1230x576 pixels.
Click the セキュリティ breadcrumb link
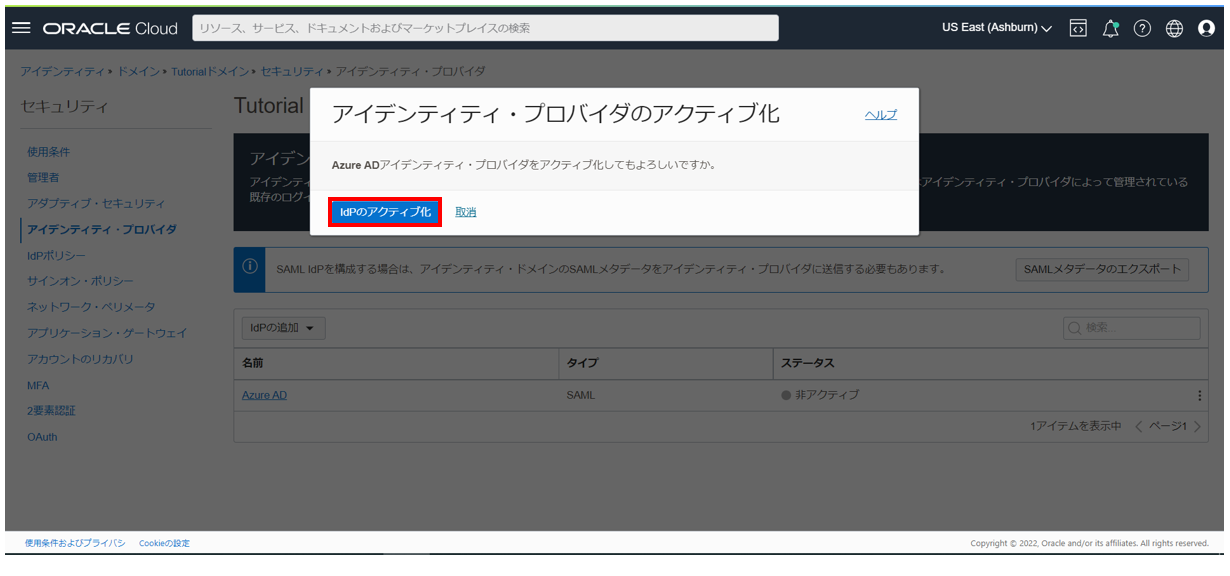(x=292, y=72)
